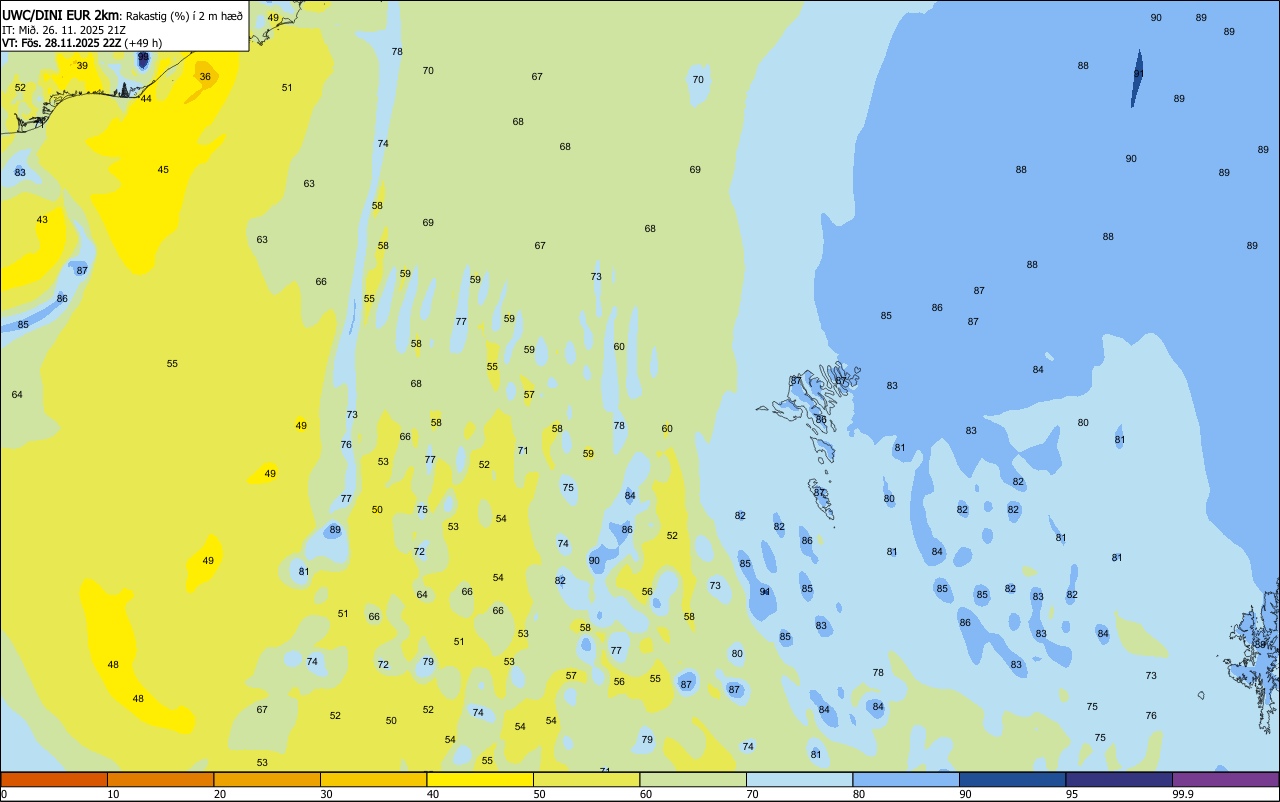Select the 44 humidity value near the coast
Viewport: 1280px width, 802px height.
click(146, 99)
